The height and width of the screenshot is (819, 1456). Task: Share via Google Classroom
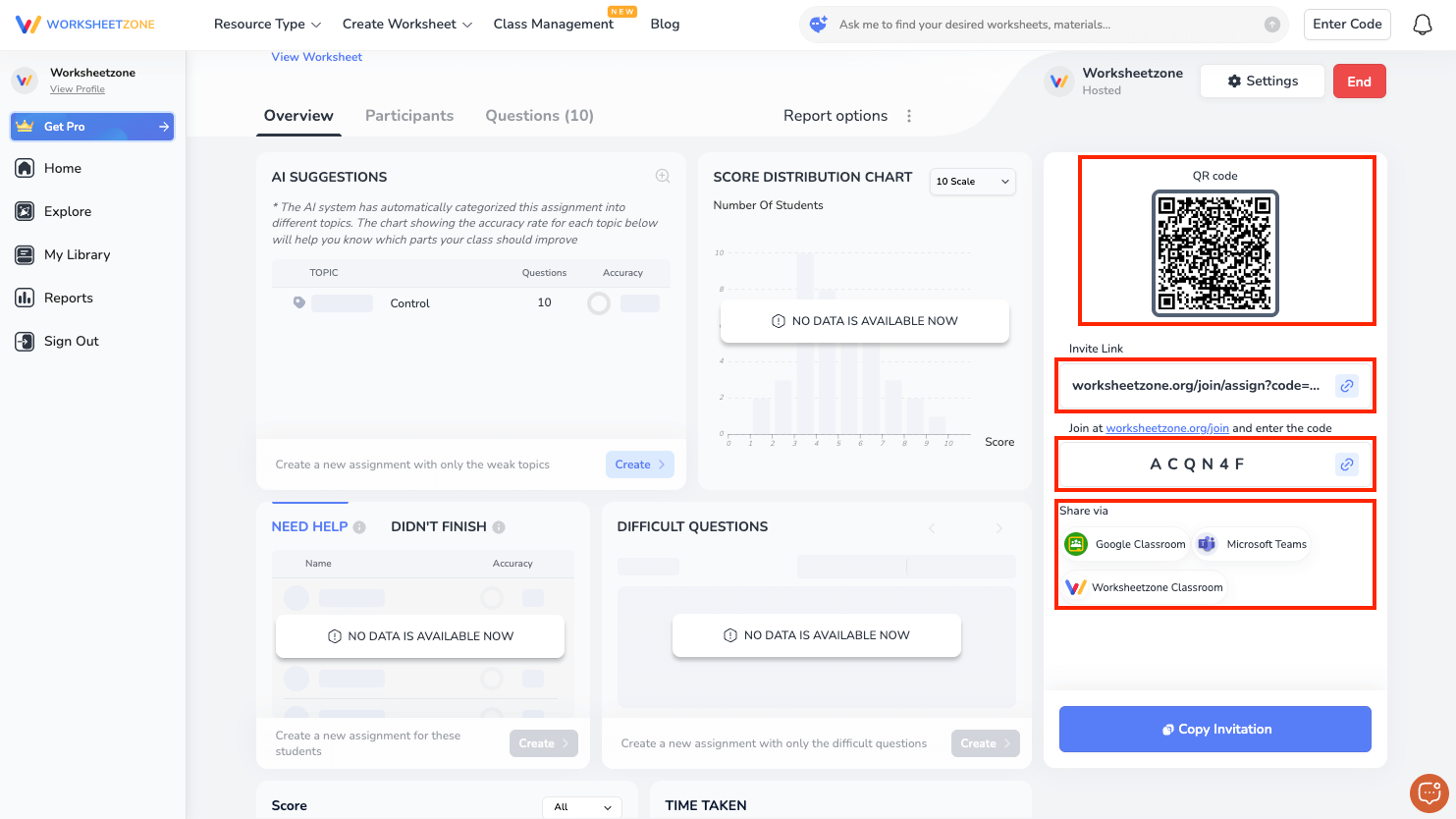(x=1125, y=544)
